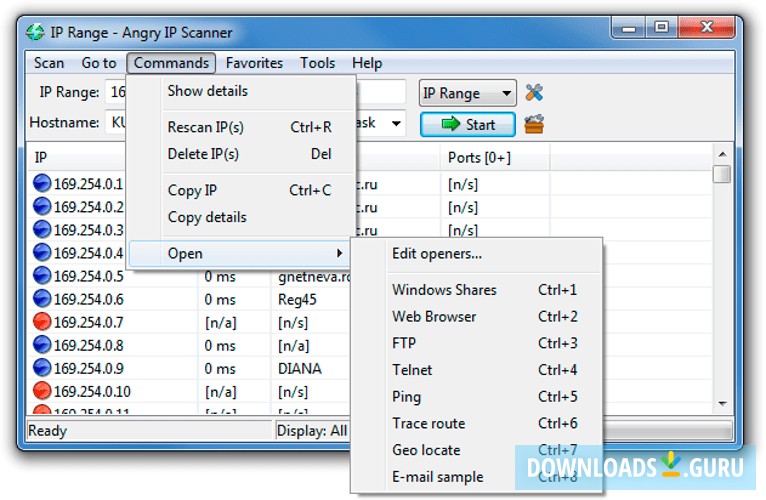
Task: Click the red status icon for 169.254.0.10
Action: (42, 391)
